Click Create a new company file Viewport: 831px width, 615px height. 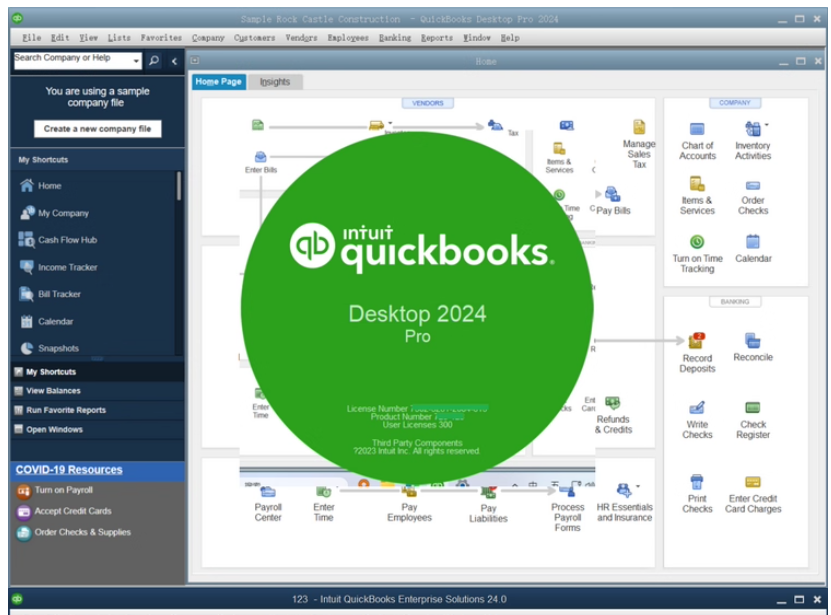pyautogui.click(x=96, y=129)
